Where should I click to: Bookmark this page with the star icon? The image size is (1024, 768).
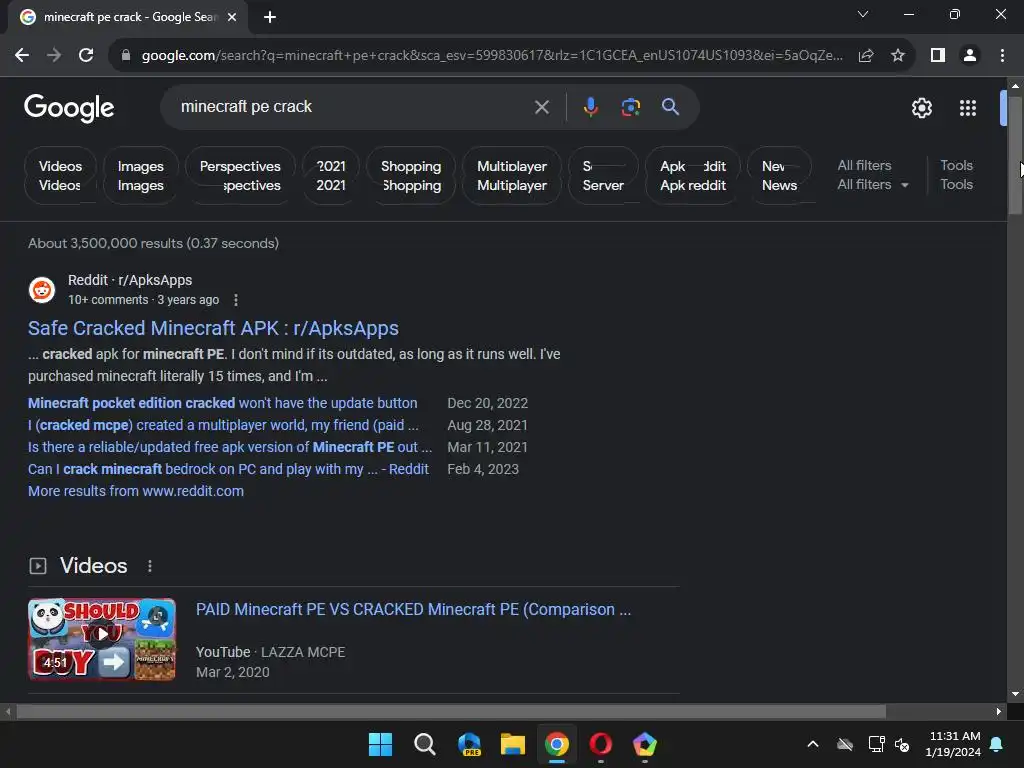point(898,56)
